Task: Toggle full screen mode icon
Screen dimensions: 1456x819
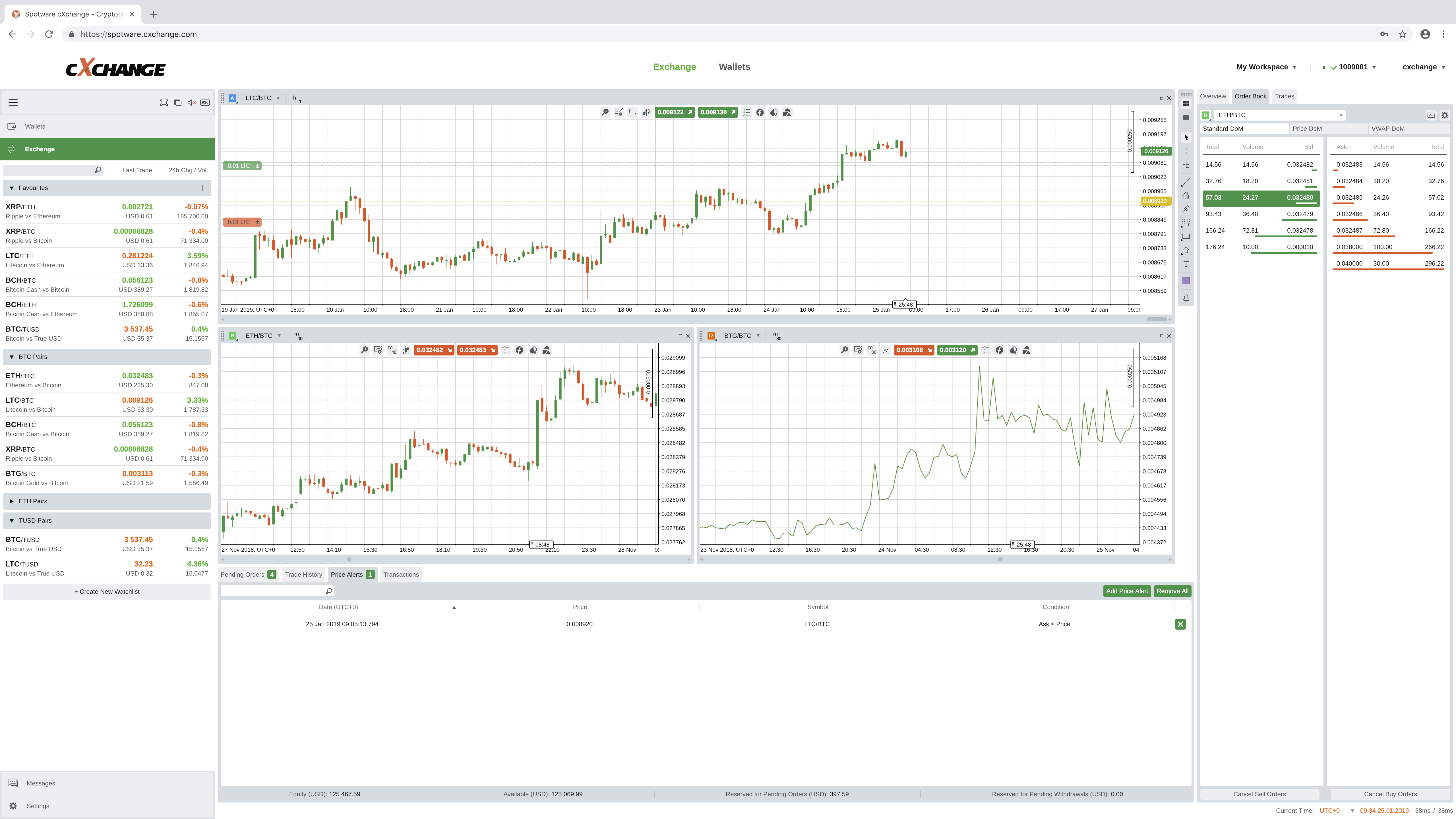Action: (164, 102)
